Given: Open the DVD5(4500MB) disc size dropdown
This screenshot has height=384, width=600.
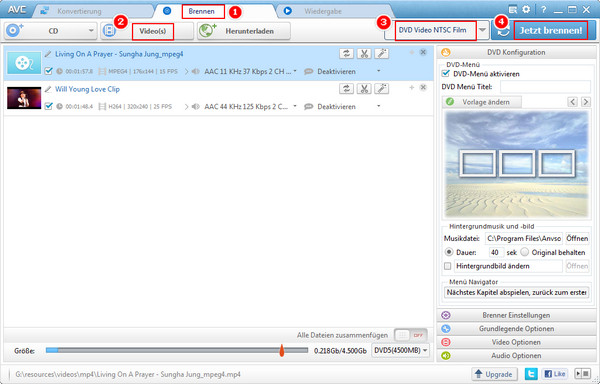Looking at the screenshot, I should tap(400, 350).
